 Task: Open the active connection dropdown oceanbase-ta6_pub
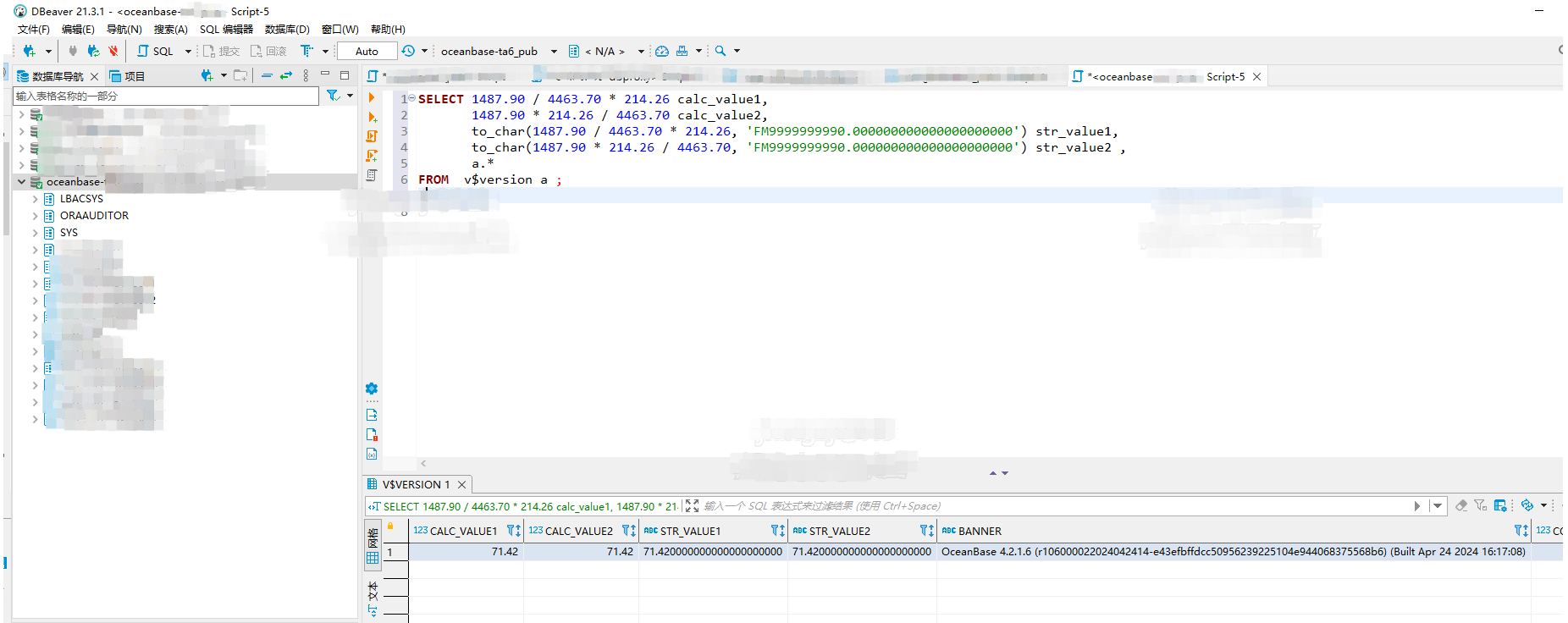(498, 51)
